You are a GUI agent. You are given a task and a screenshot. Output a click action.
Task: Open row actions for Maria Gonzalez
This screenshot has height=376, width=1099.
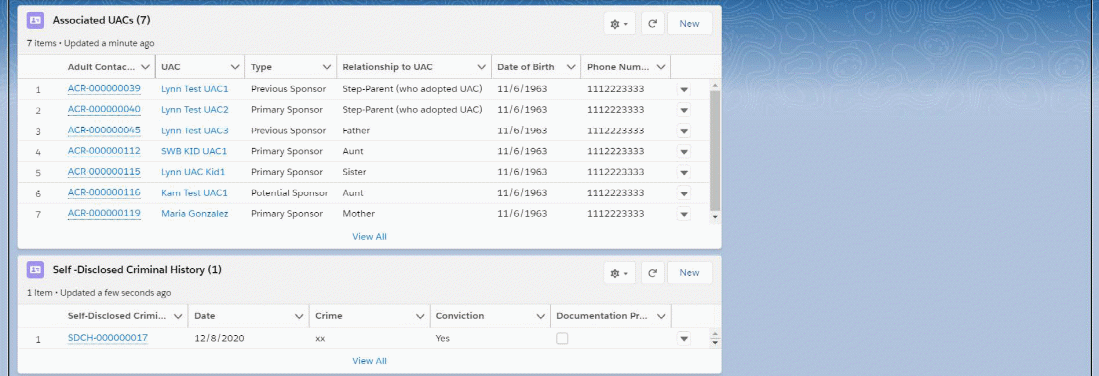(x=684, y=214)
